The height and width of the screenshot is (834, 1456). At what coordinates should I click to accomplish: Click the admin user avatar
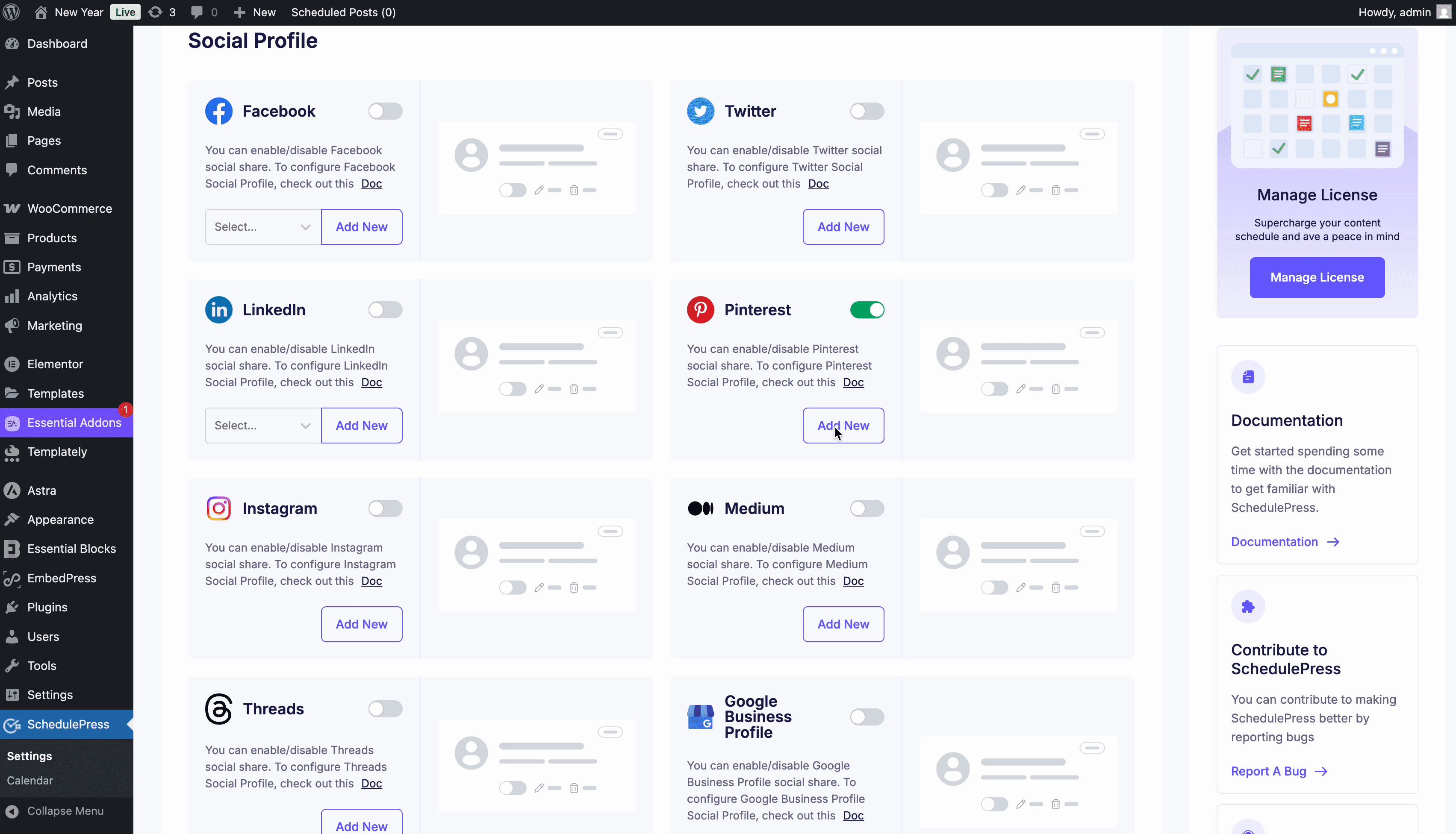tap(1444, 12)
